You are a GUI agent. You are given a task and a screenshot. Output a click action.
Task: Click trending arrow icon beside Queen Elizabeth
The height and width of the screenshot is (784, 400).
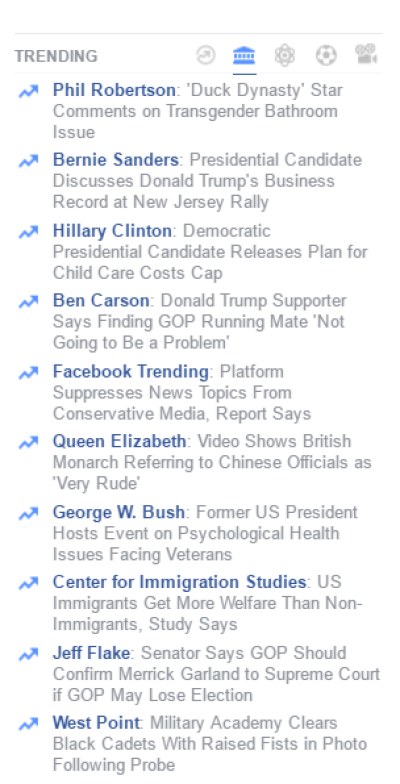28,443
